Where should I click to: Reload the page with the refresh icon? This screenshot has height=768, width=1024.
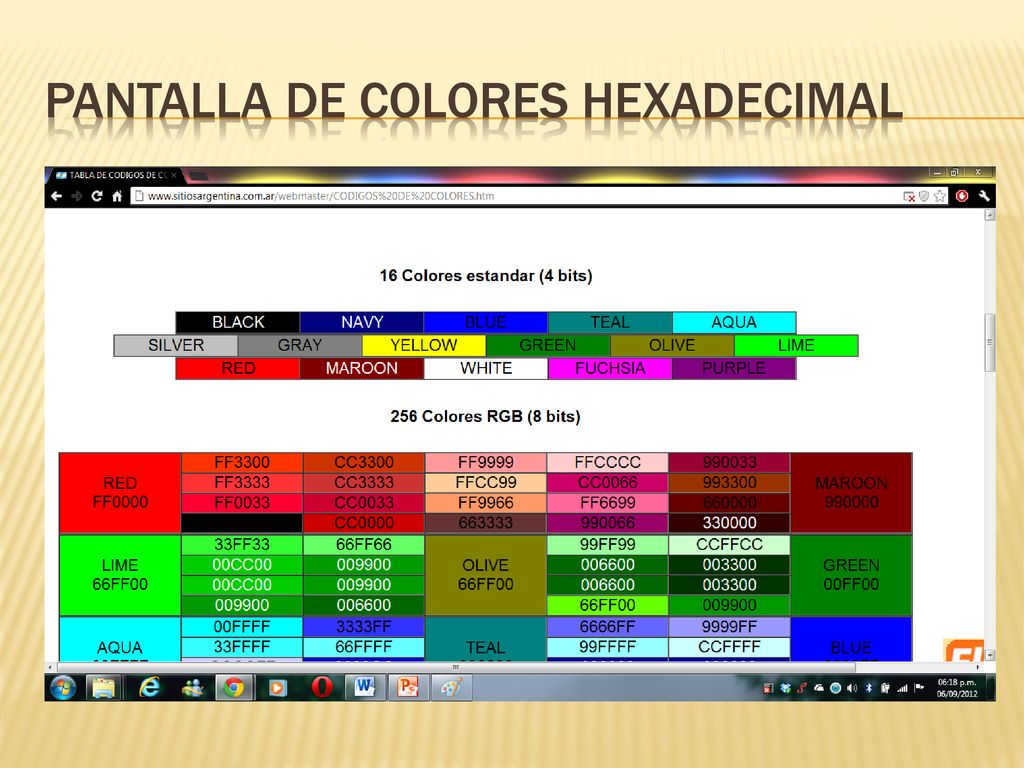97,196
